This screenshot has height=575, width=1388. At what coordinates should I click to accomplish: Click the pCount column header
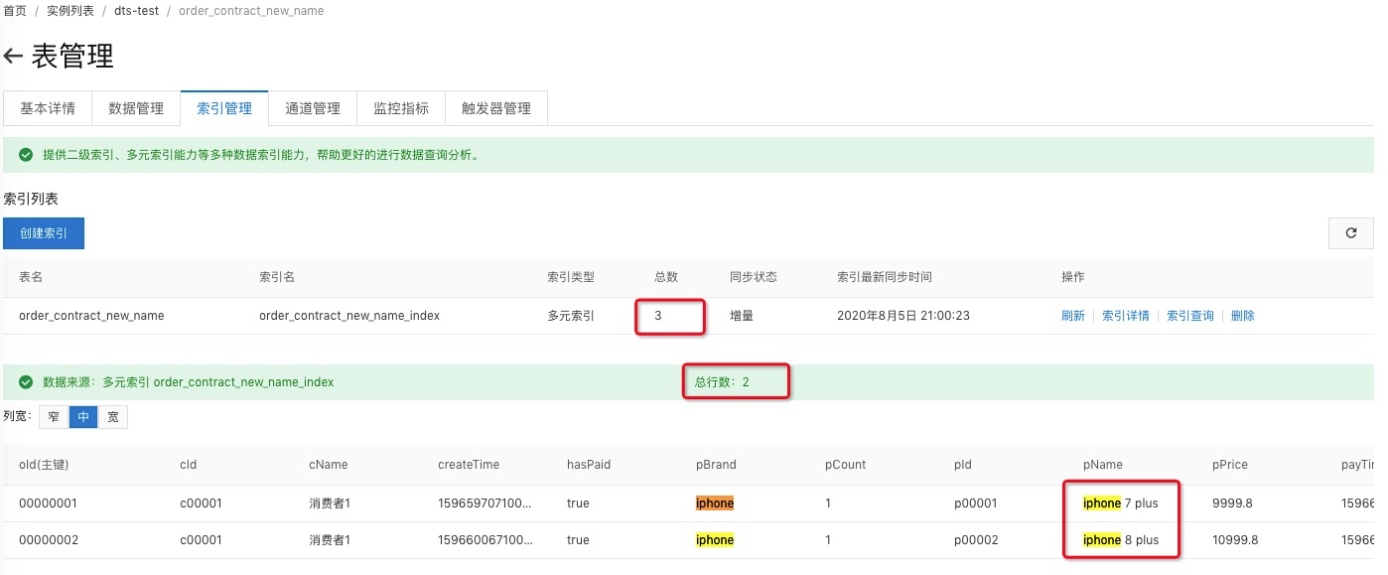[846, 465]
